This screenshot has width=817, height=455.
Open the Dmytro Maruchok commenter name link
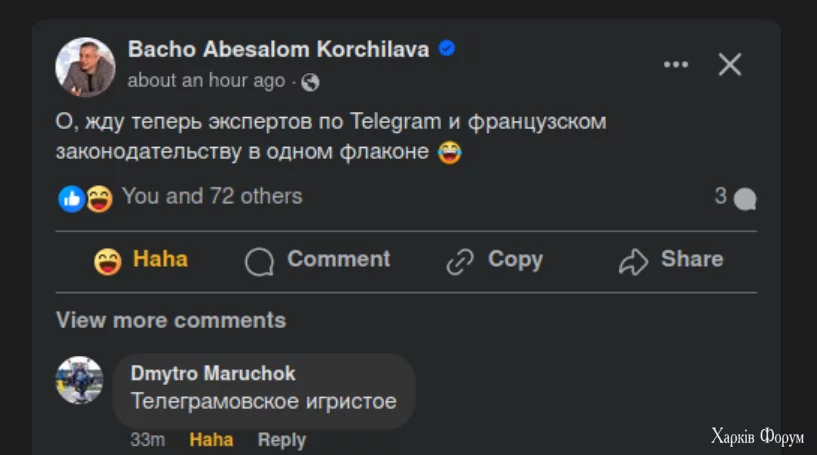[213, 373]
